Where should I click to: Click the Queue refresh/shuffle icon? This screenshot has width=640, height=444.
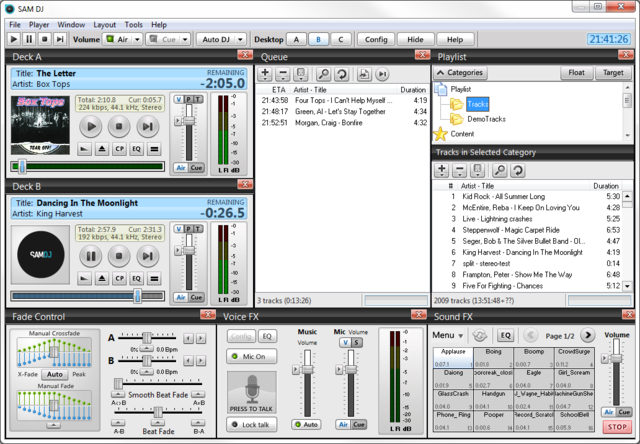point(341,74)
